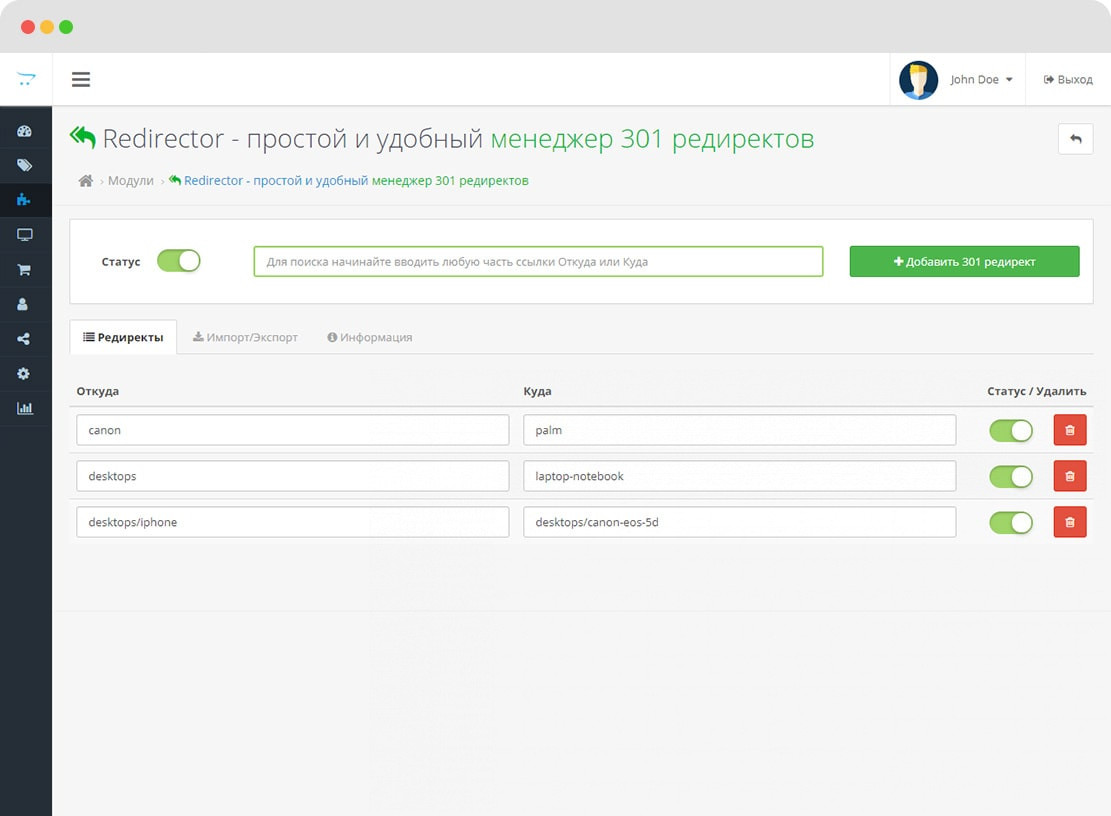The image size is (1111, 816).
Task: Toggle the main module Статус switch
Action: 179,261
